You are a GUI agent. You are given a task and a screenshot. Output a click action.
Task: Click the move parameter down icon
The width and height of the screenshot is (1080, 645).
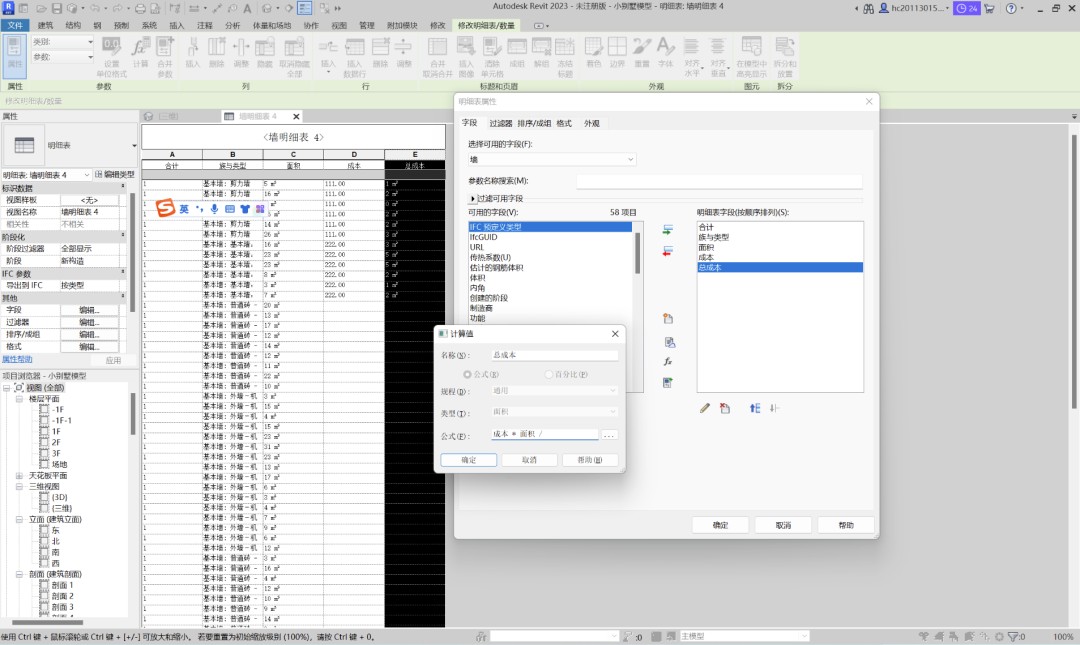774,409
